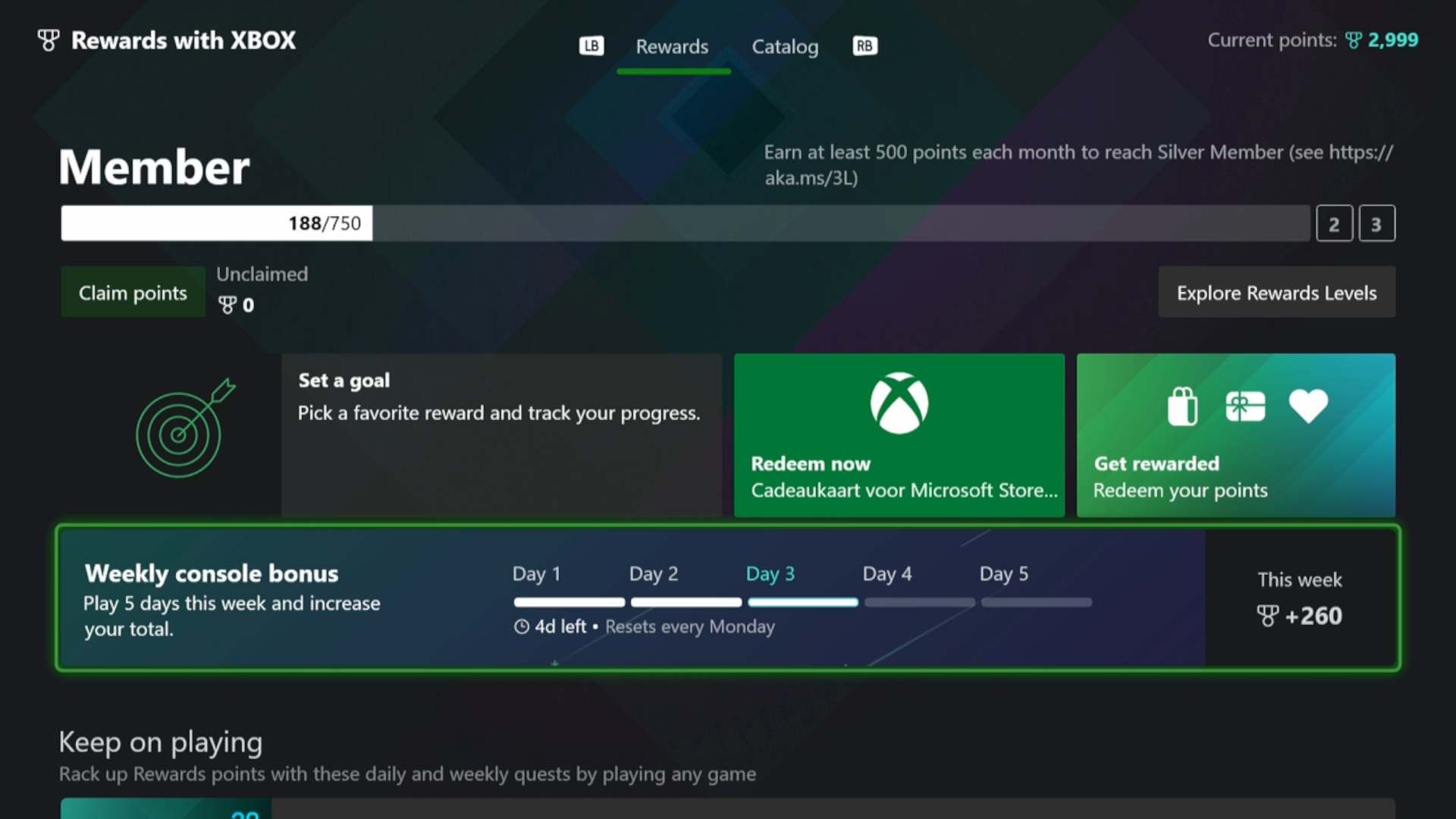Click the This week +260 medal icon

(x=1267, y=616)
